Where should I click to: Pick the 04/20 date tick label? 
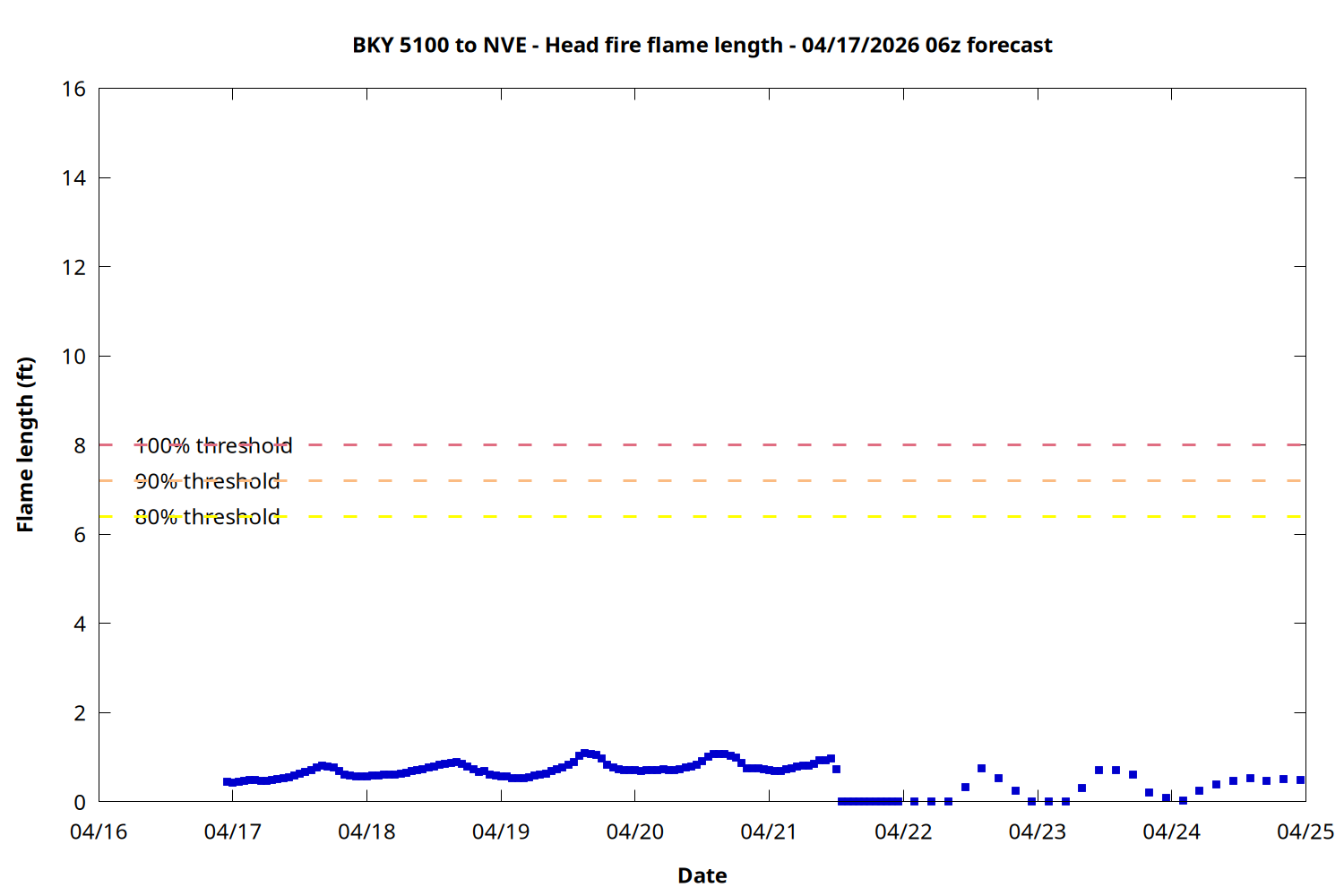click(x=635, y=832)
